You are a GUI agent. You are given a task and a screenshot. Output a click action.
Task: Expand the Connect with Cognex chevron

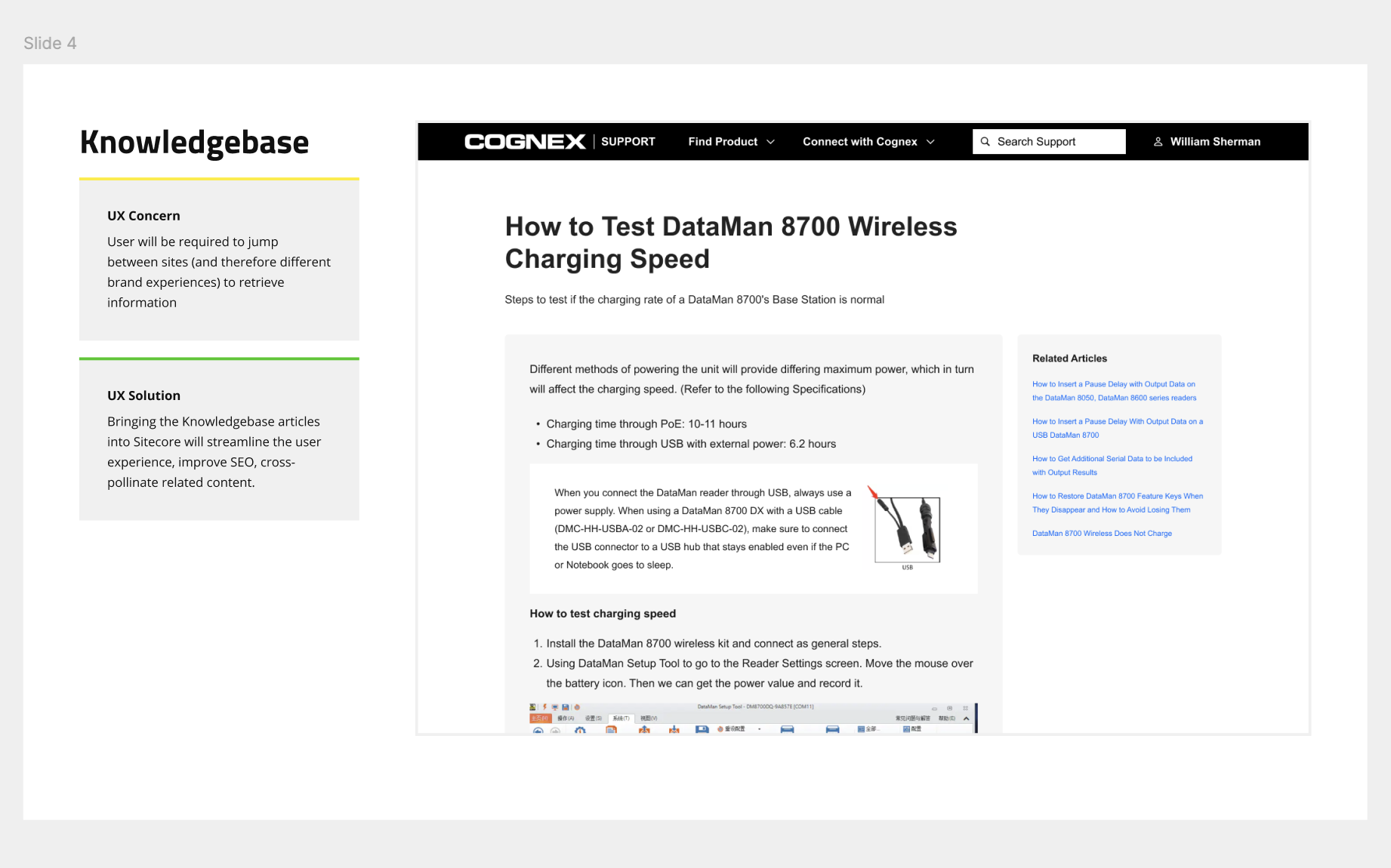[x=931, y=142]
